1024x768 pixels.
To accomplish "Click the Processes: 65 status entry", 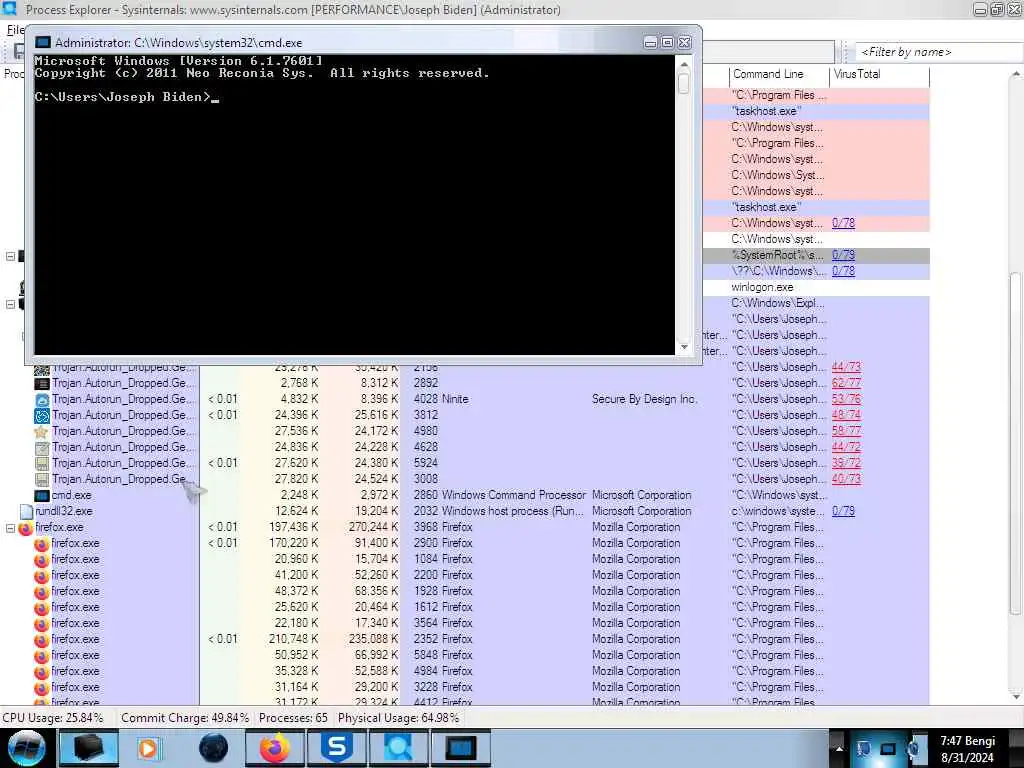I will click(293, 718).
